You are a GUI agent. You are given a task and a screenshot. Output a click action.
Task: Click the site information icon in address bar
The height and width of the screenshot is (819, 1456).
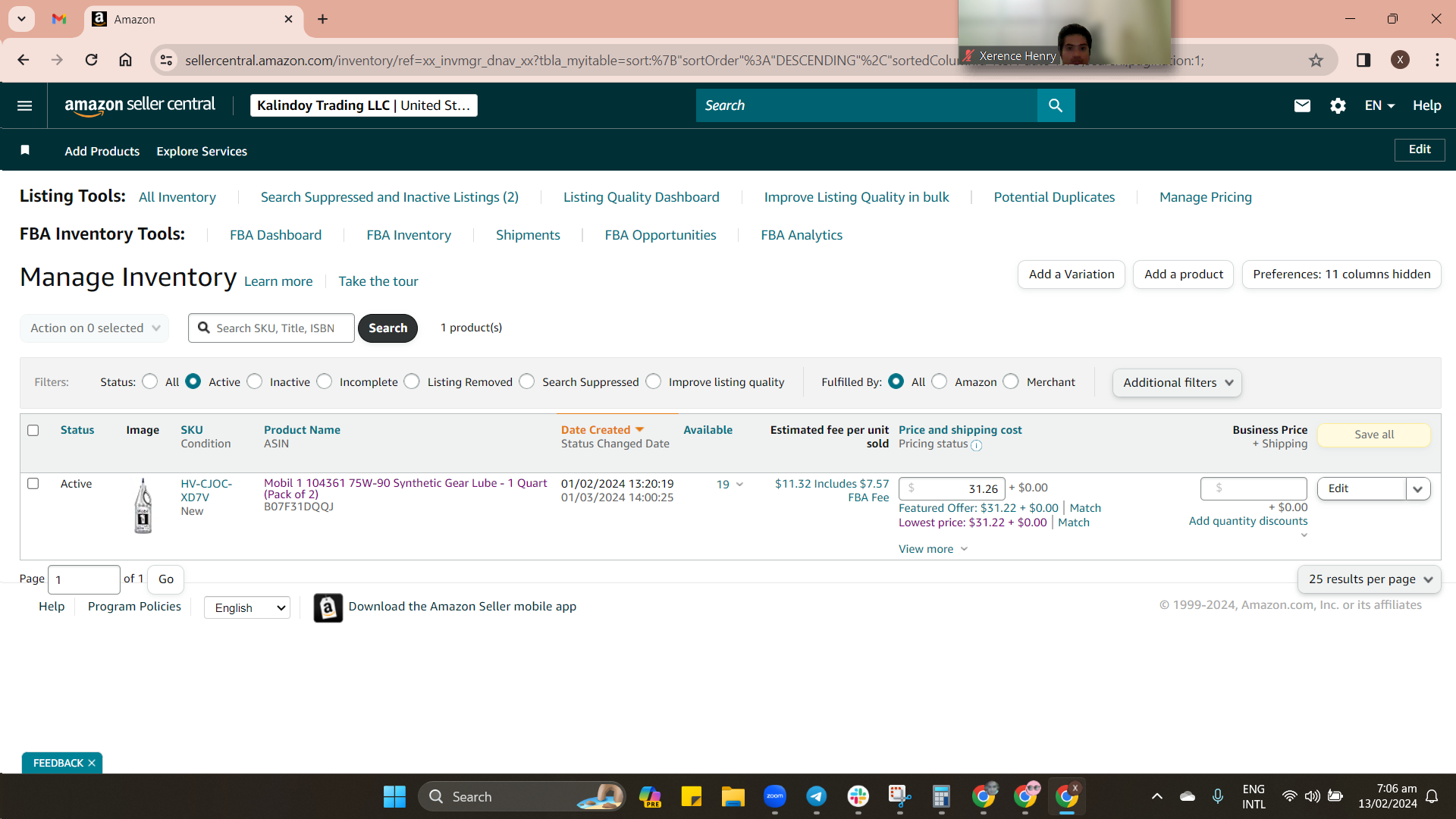[x=166, y=60]
